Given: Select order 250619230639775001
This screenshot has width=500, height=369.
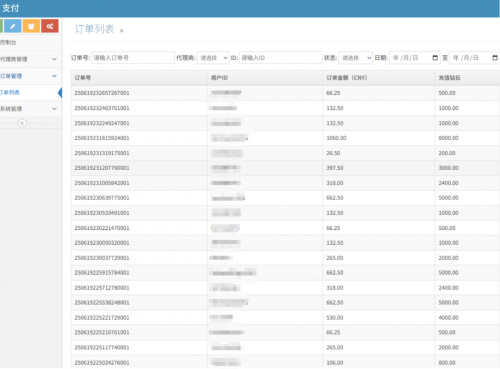Looking at the screenshot, I should tap(102, 198).
